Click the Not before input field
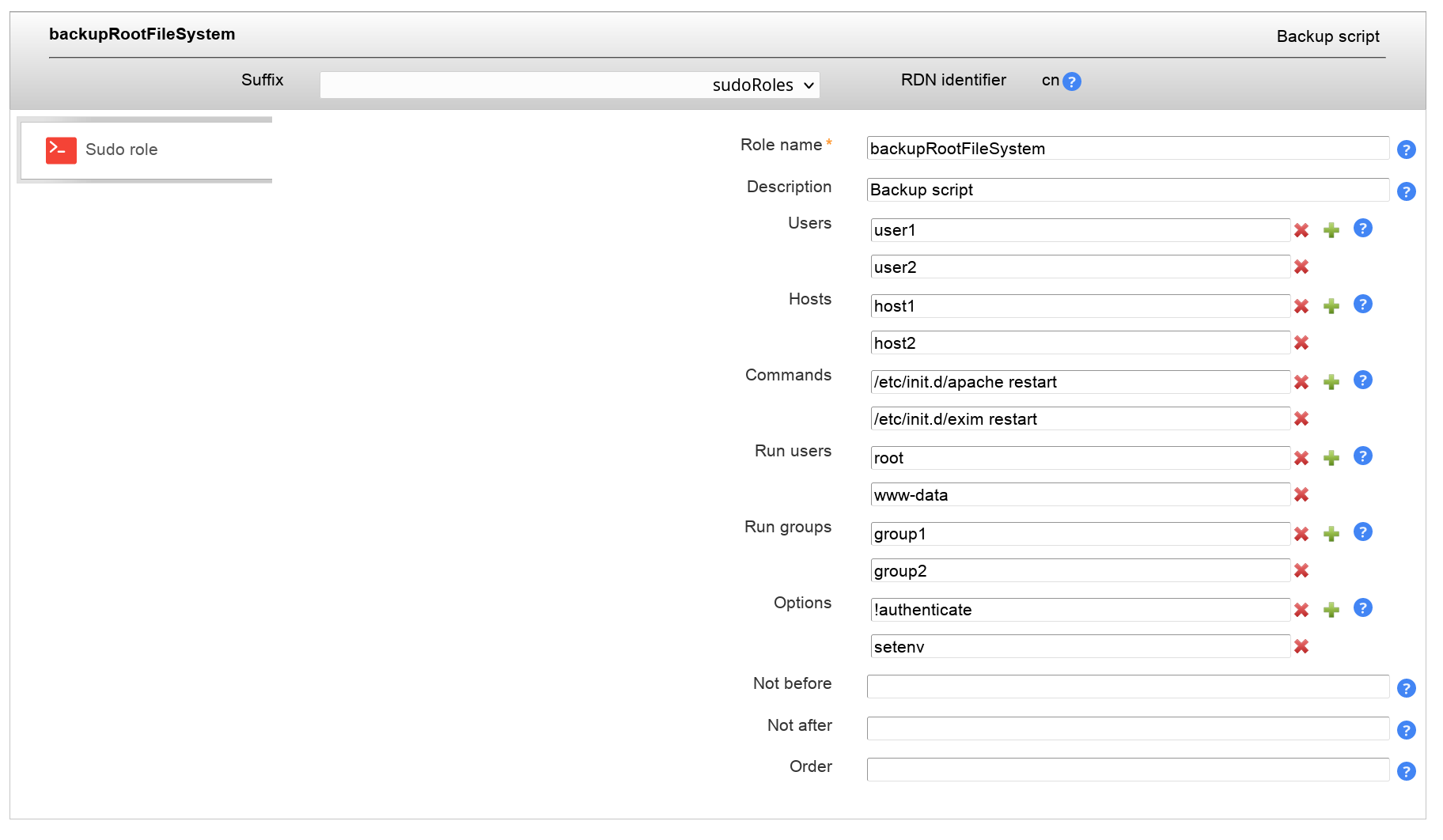This screenshot has height=840, width=1443. pos(1127,687)
